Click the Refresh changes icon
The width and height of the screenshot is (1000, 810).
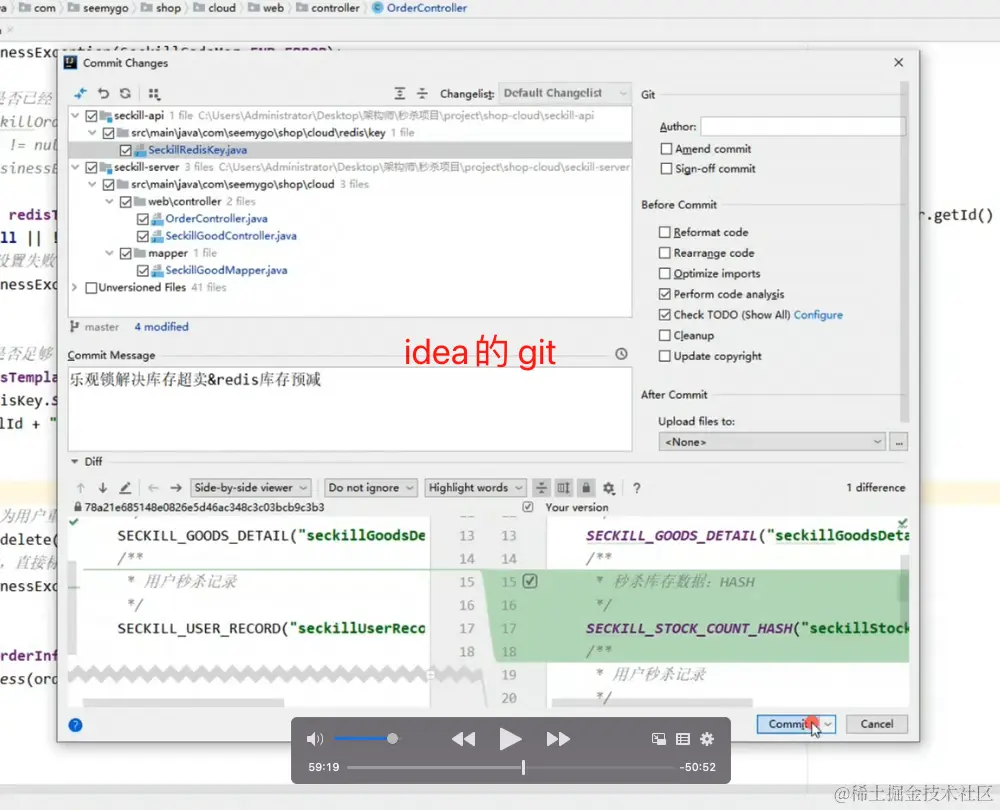click(126, 94)
